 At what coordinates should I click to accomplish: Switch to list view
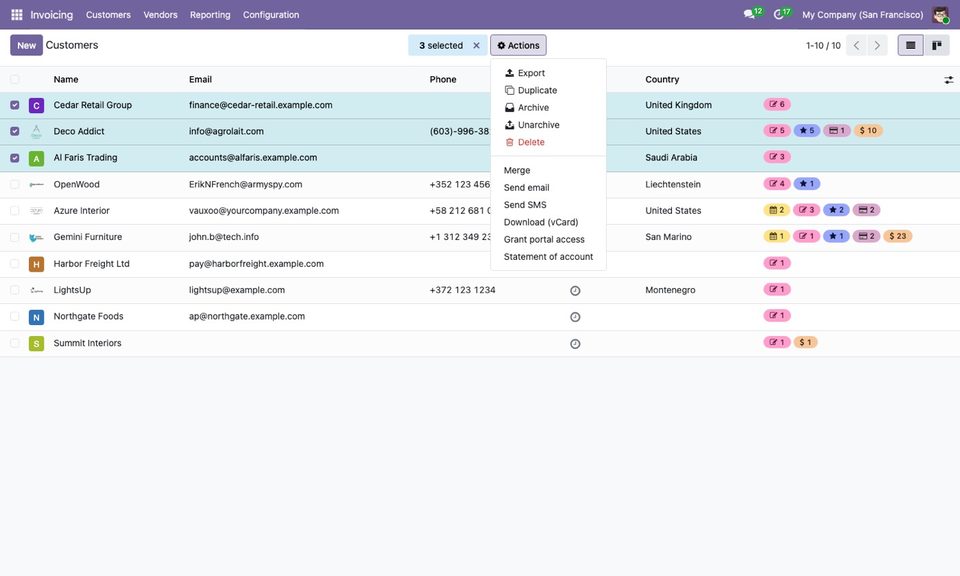(x=910, y=45)
